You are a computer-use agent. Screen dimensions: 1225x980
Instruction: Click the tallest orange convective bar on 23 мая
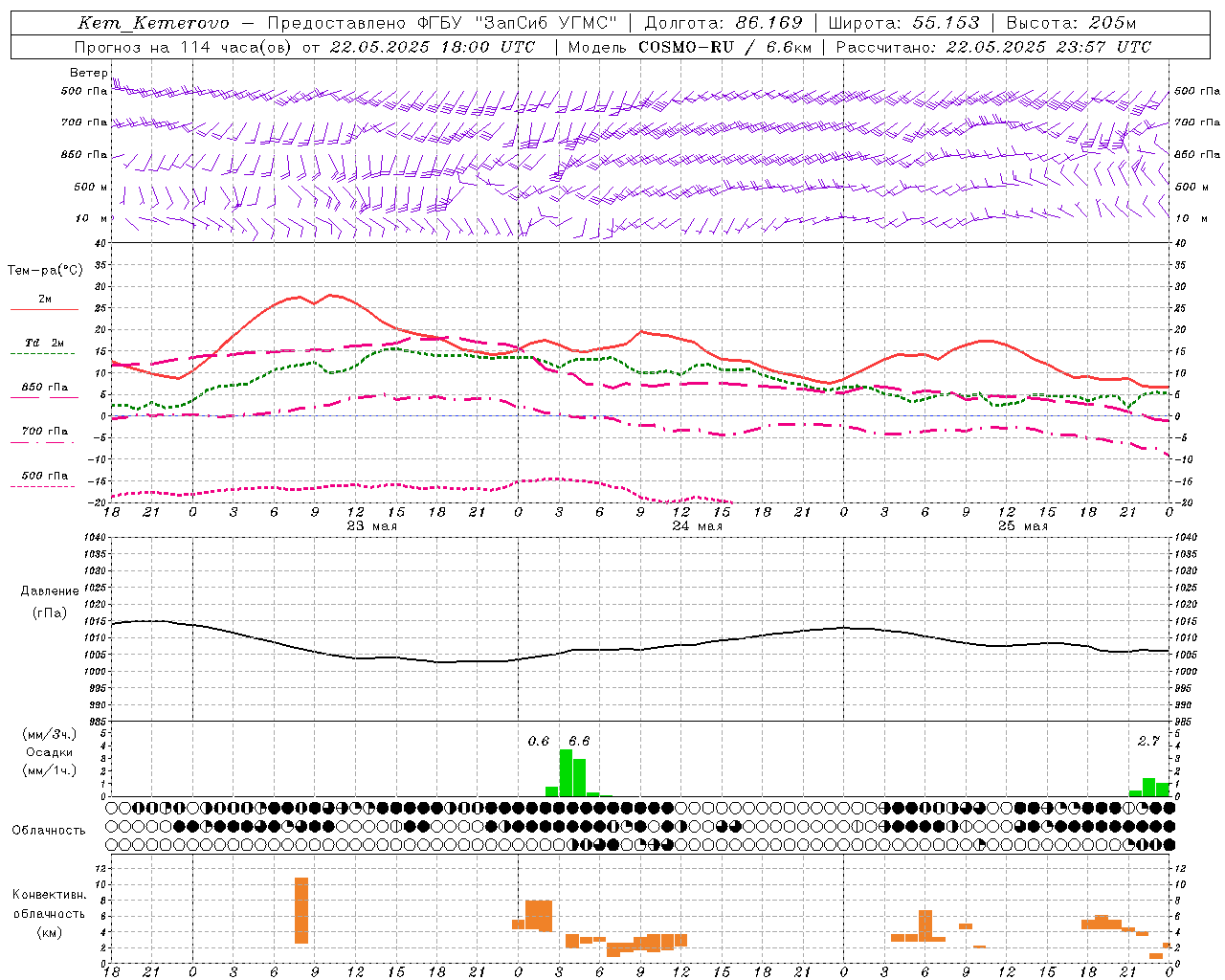click(301, 910)
